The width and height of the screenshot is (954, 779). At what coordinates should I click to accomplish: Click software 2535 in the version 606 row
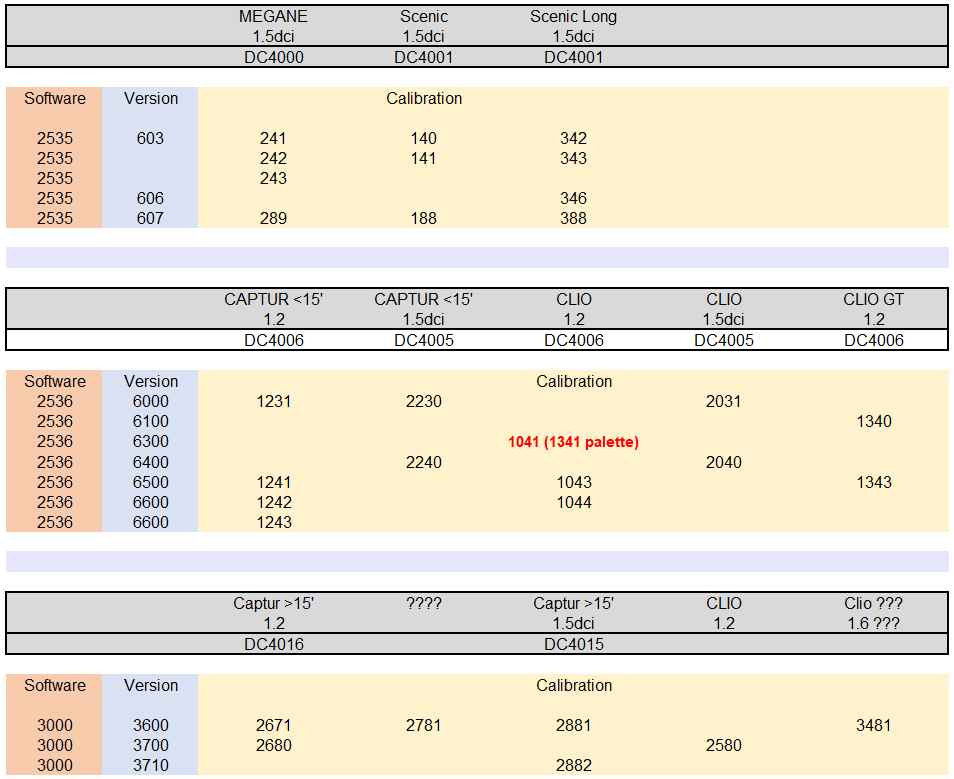click(x=55, y=198)
